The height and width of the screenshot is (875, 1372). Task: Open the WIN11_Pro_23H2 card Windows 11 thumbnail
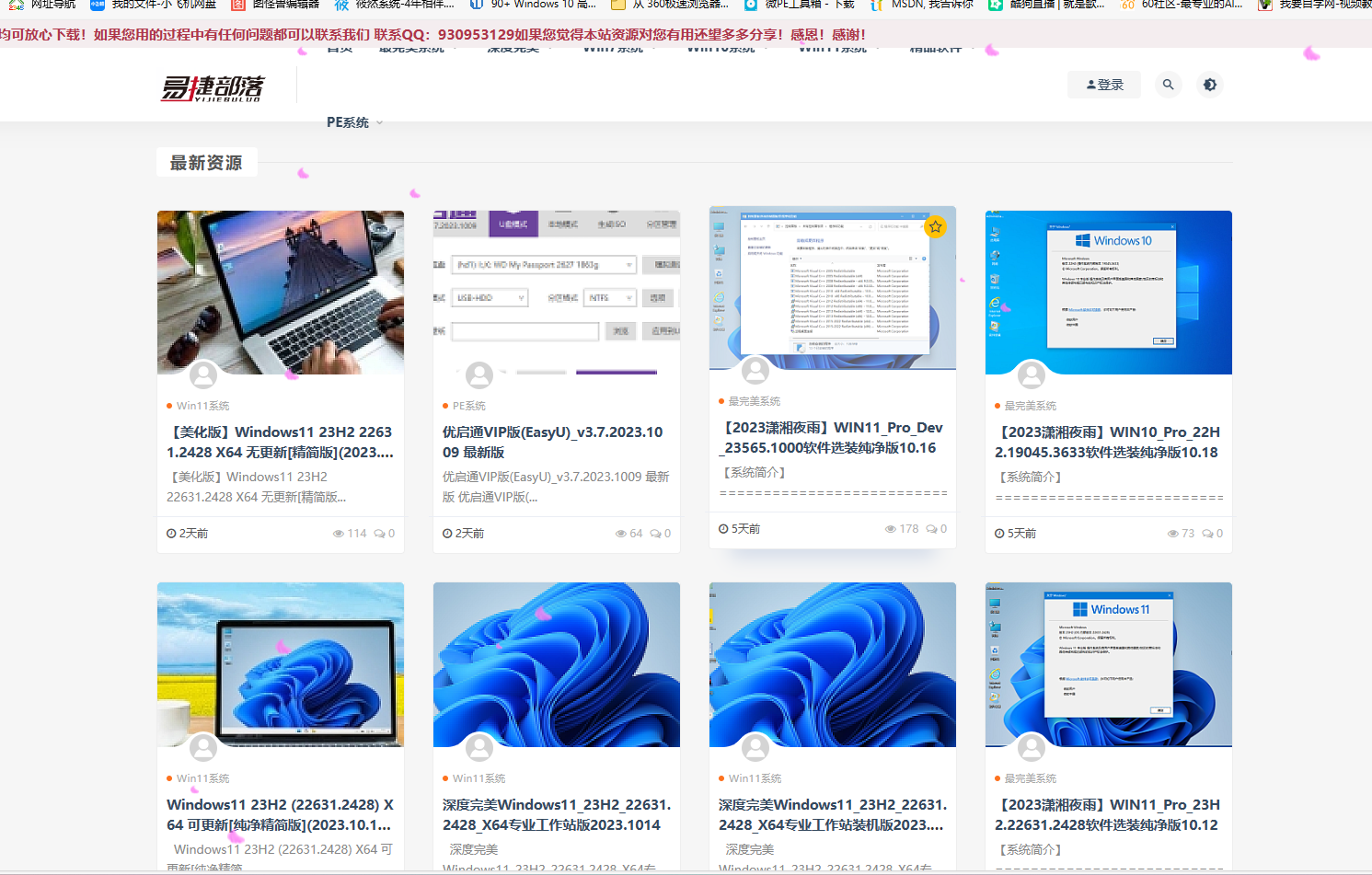[1109, 664]
